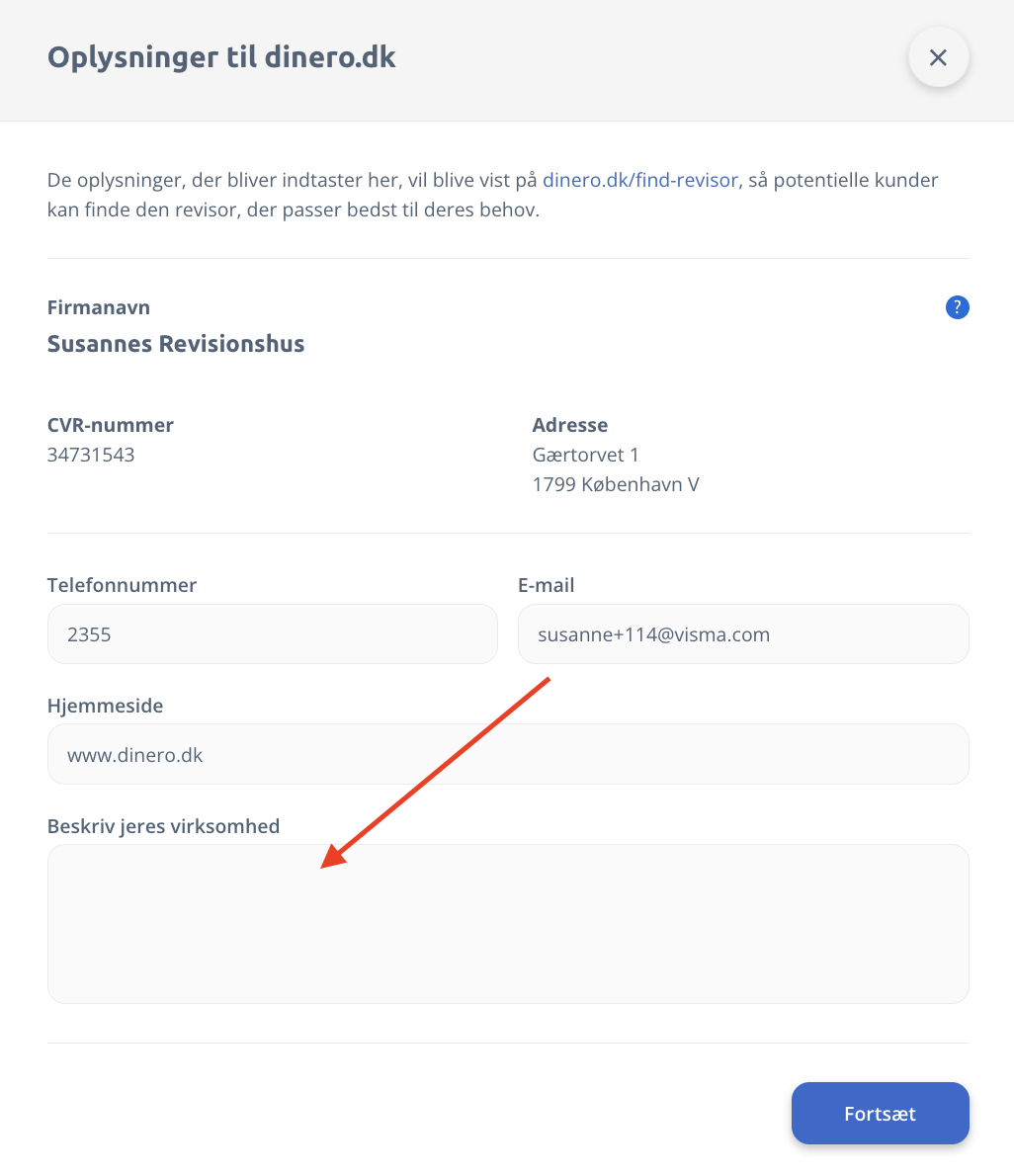Click the Gærtorvet 1 address line
This screenshot has height=1176, width=1014.
(585, 456)
